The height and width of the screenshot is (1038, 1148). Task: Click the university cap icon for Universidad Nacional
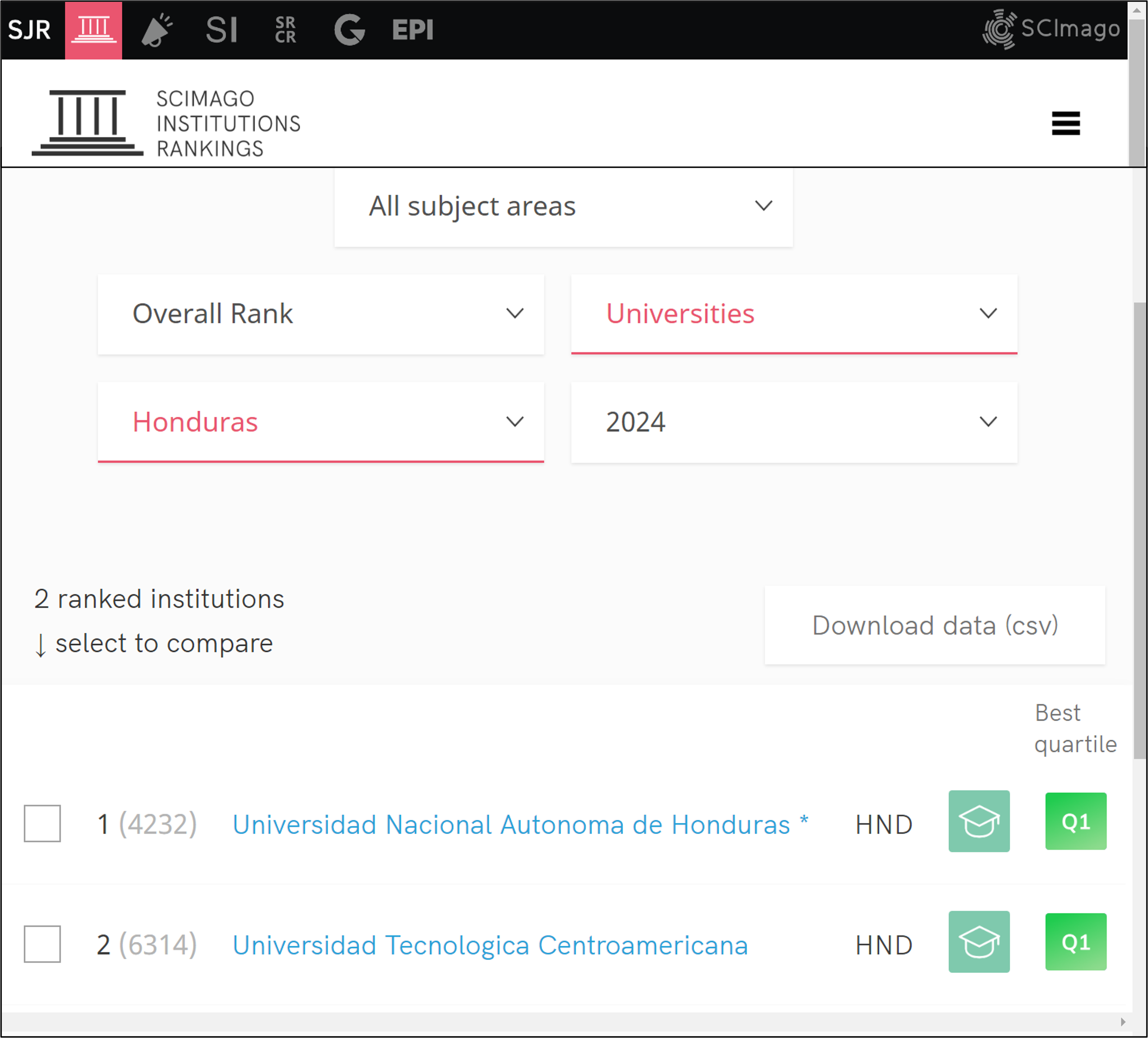click(979, 821)
